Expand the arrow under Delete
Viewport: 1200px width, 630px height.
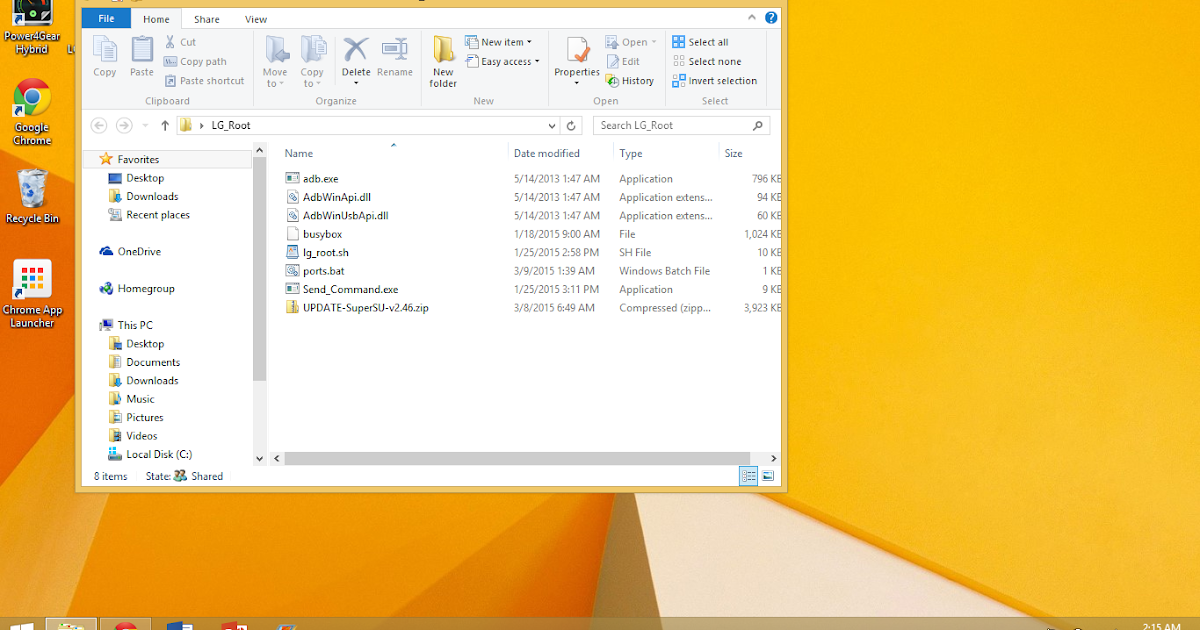pyautogui.click(x=356, y=83)
